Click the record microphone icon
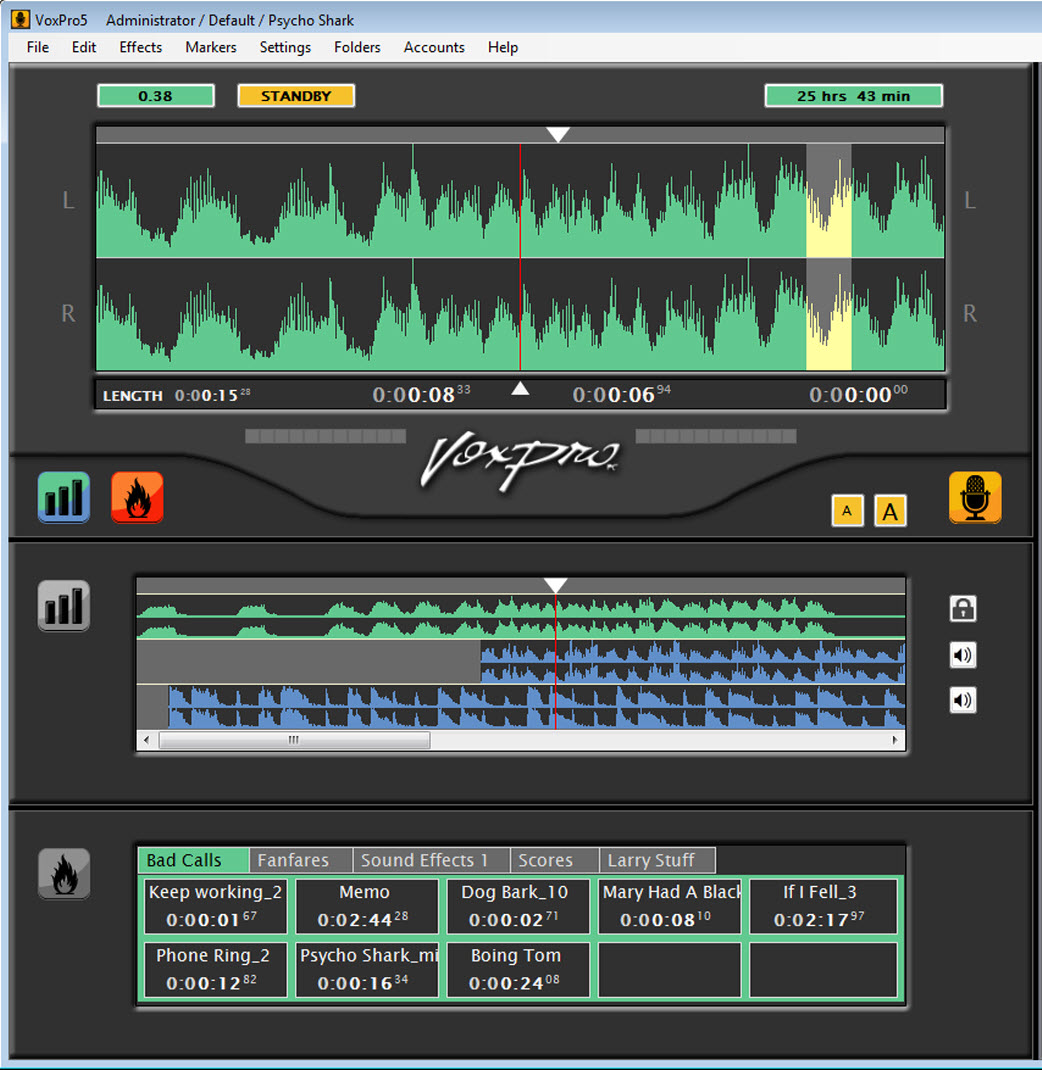 click(x=975, y=498)
